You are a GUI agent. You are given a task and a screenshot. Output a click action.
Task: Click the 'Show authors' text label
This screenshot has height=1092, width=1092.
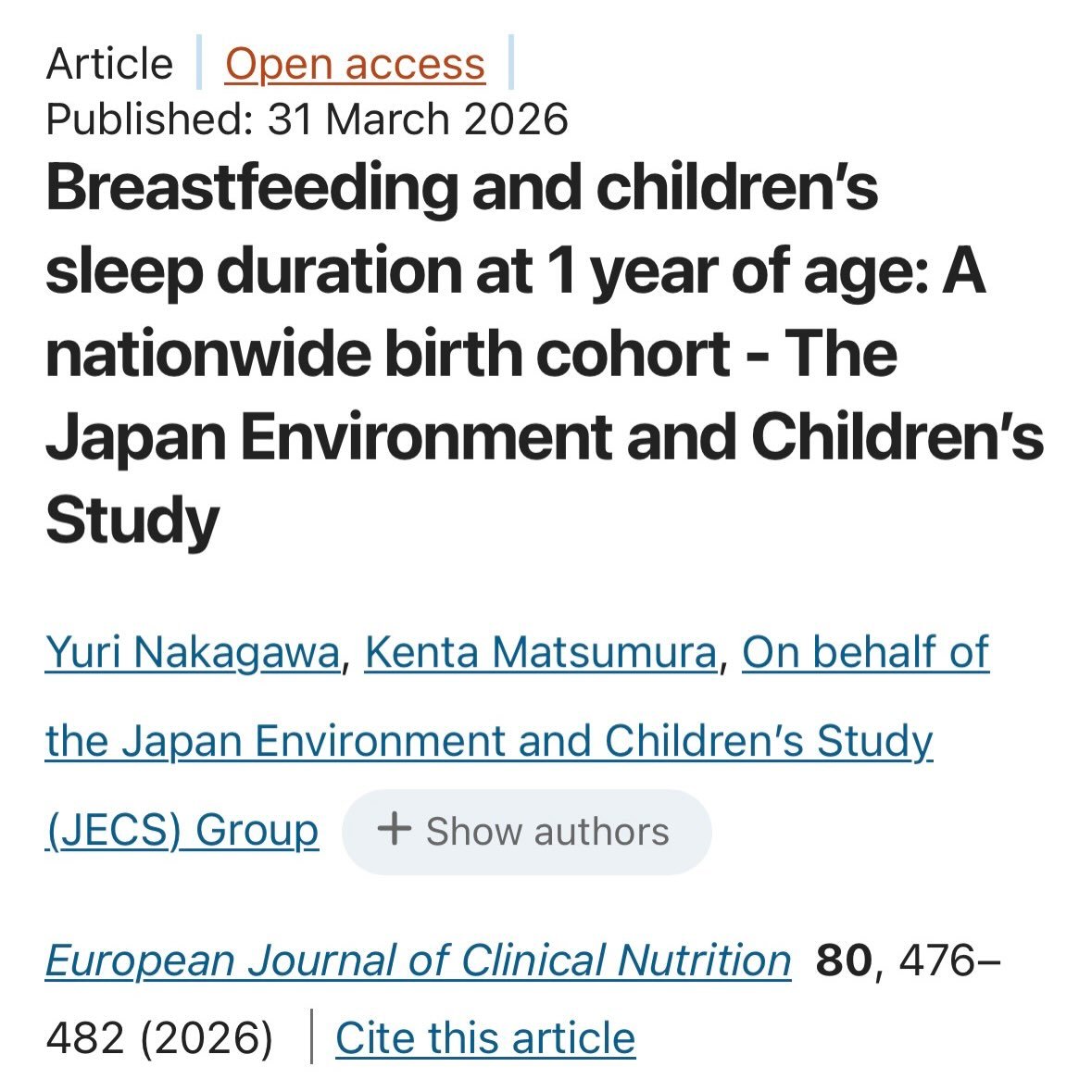(x=547, y=832)
